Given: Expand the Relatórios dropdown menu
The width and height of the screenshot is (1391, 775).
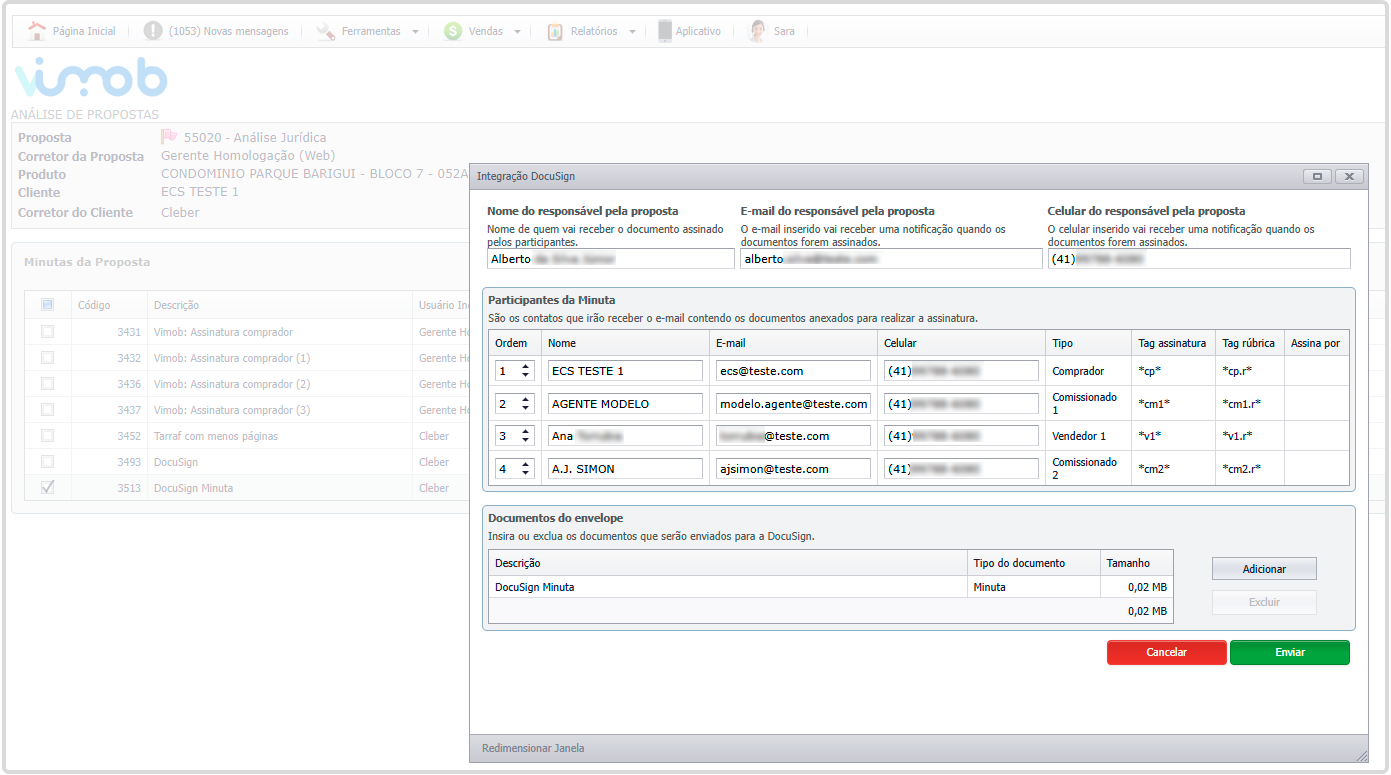Looking at the screenshot, I should click(x=632, y=32).
